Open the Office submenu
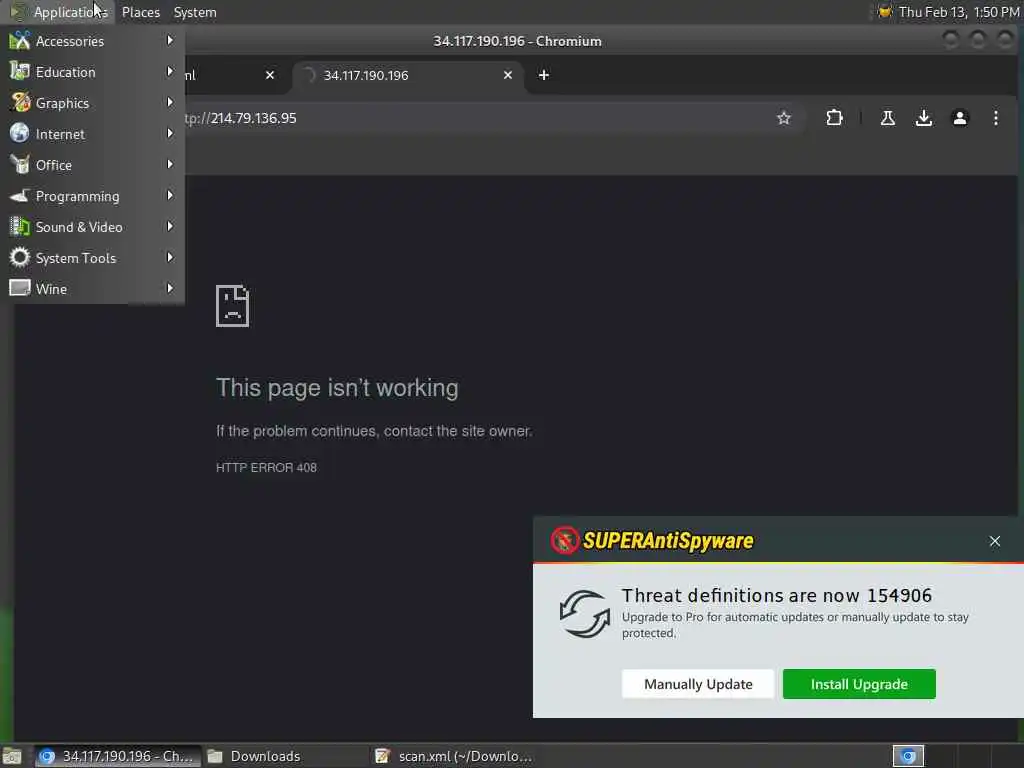1024x768 pixels. click(x=92, y=165)
